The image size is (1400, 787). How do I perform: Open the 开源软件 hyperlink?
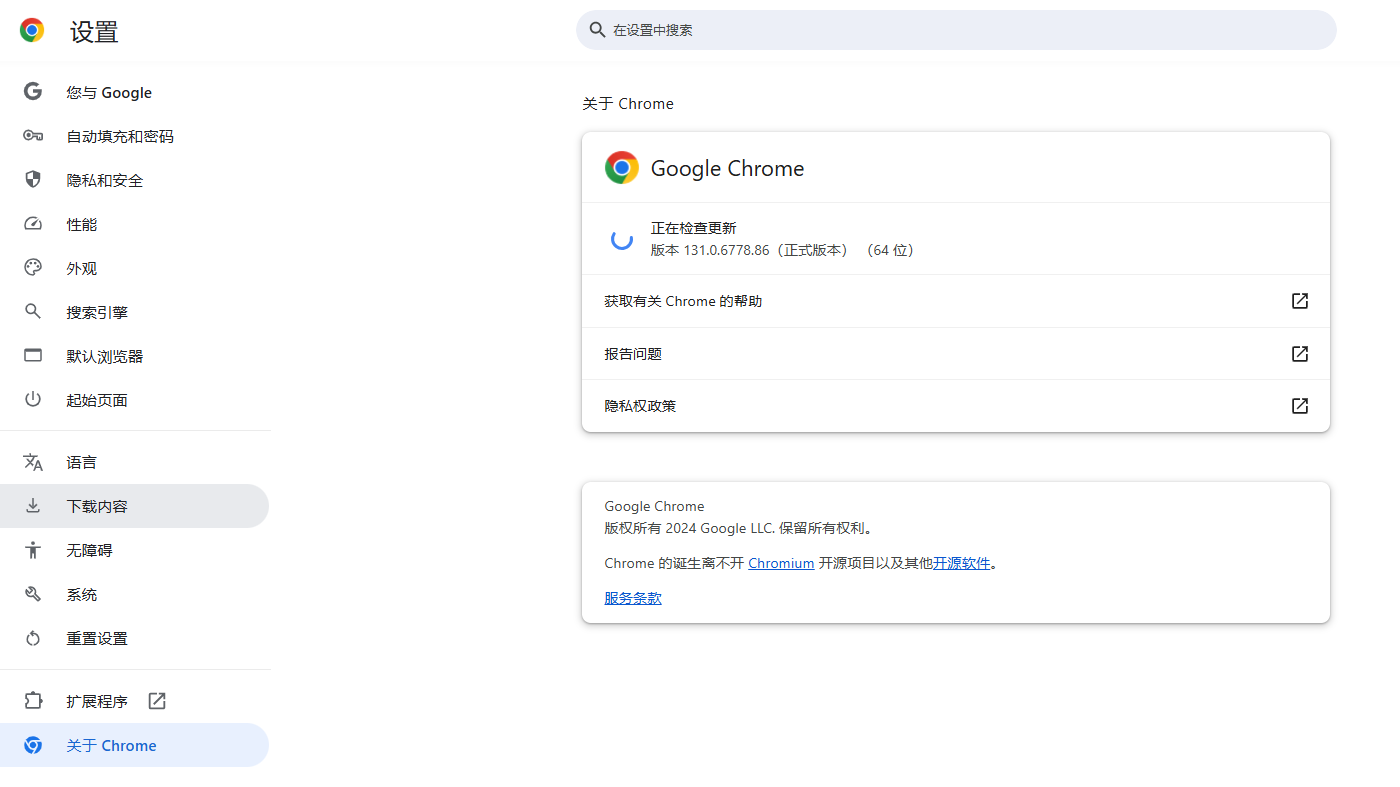click(x=961, y=563)
